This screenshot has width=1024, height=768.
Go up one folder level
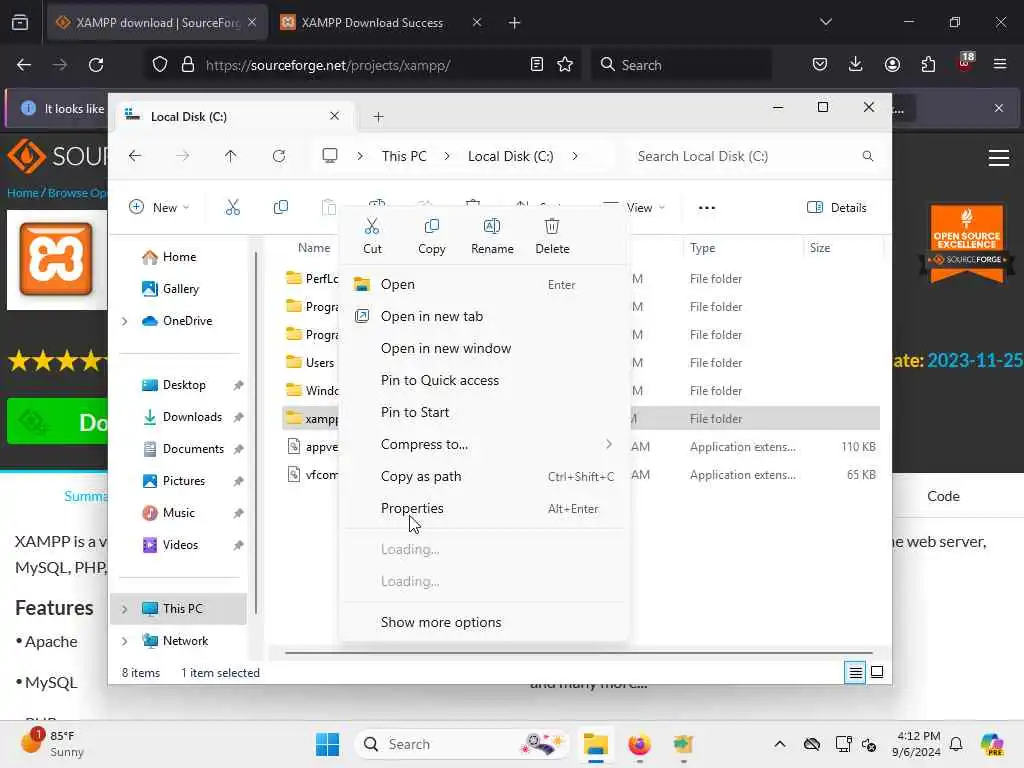(x=231, y=156)
